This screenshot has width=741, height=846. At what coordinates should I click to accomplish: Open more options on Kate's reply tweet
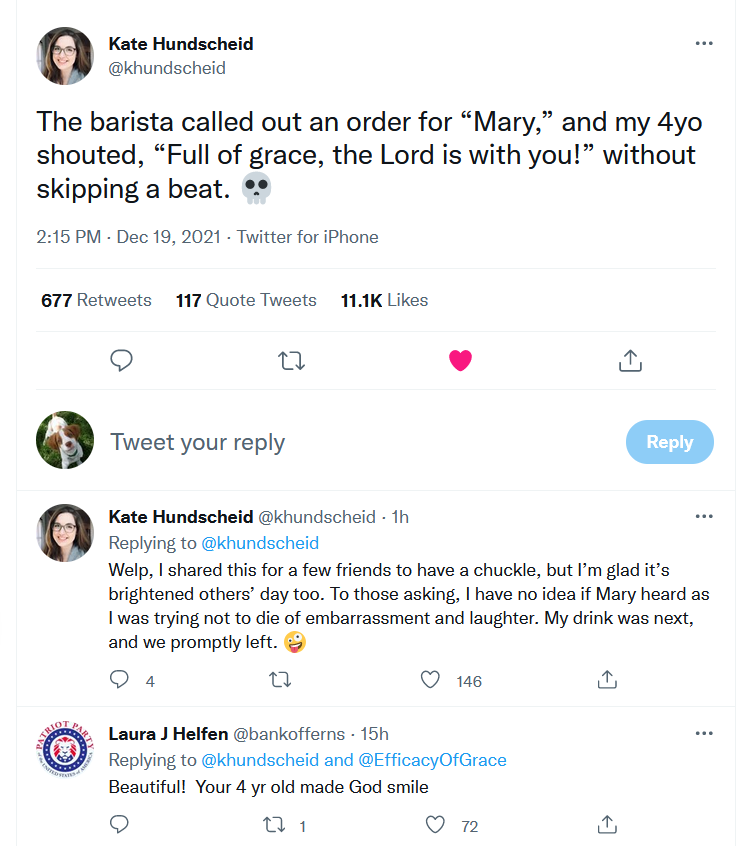click(x=704, y=517)
